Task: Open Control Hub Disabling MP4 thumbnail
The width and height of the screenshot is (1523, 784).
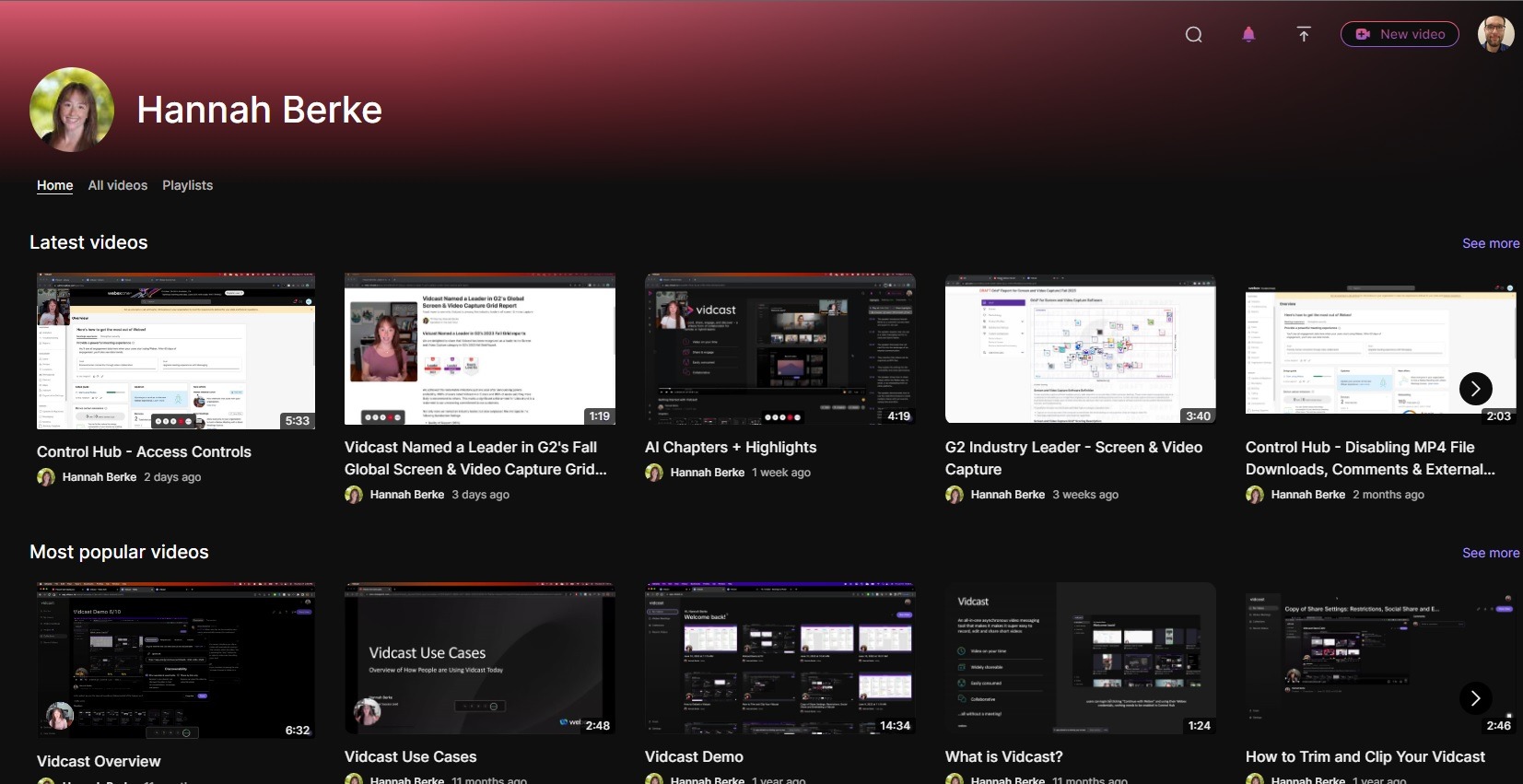Action: click(1381, 348)
